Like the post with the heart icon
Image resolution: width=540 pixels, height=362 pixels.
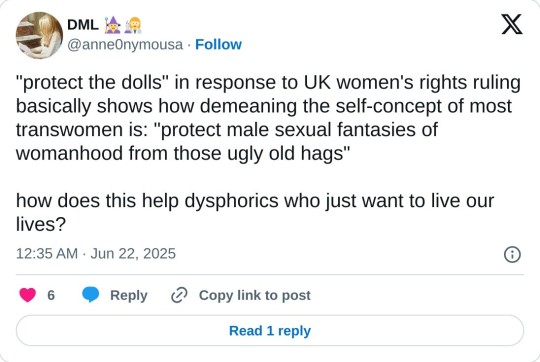pyautogui.click(x=28, y=295)
